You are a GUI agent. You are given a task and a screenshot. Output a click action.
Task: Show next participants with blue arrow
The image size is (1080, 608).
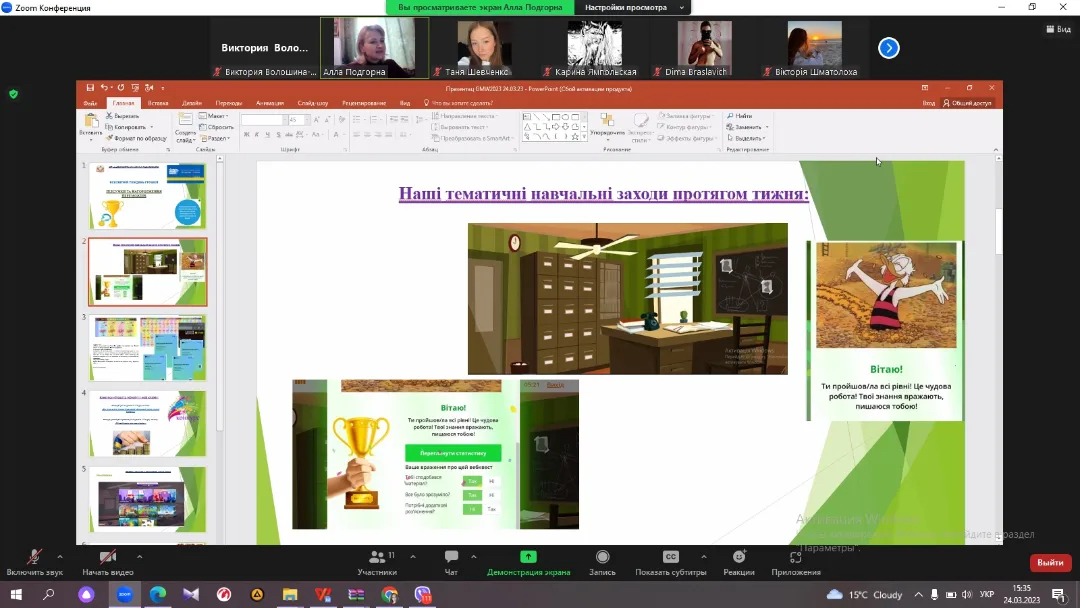point(888,48)
